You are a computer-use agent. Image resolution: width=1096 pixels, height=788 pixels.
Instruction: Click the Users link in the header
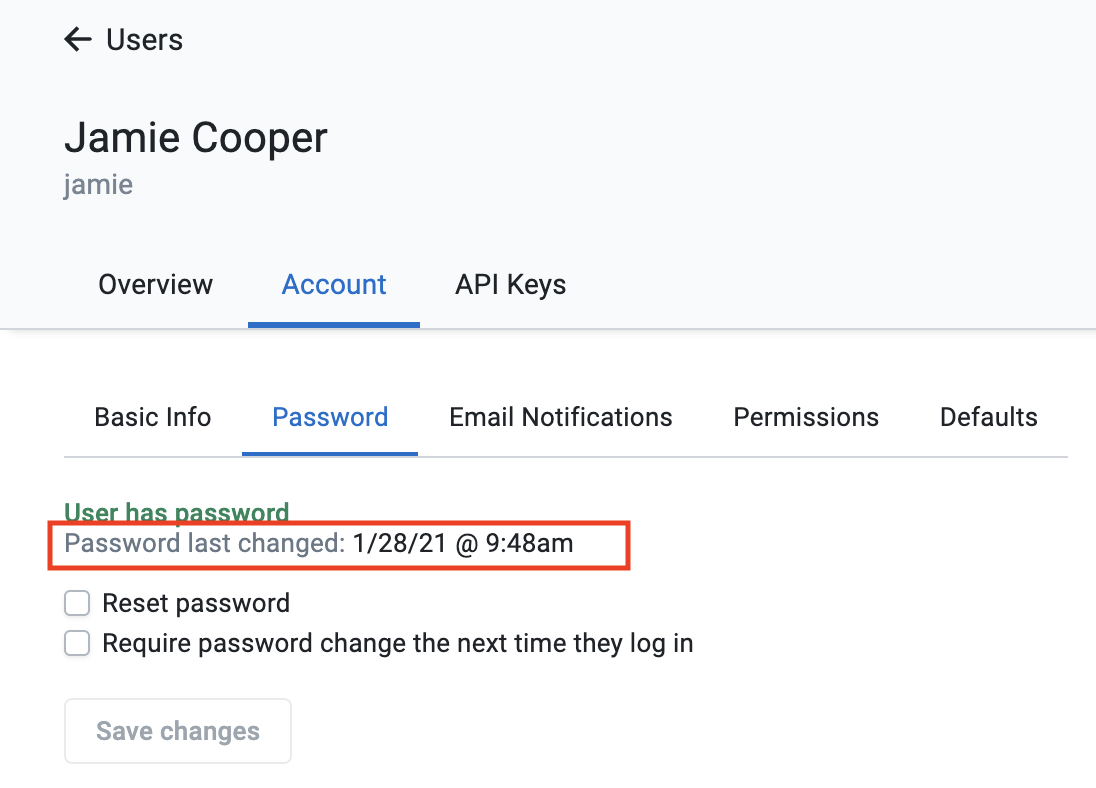click(144, 39)
